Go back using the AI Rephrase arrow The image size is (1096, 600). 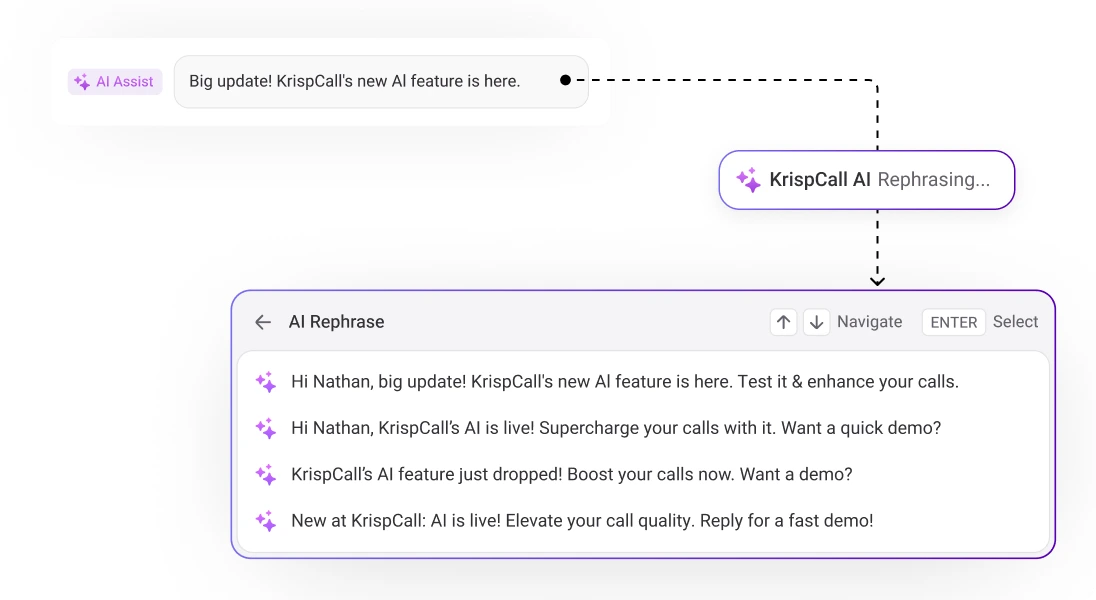(x=263, y=322)
